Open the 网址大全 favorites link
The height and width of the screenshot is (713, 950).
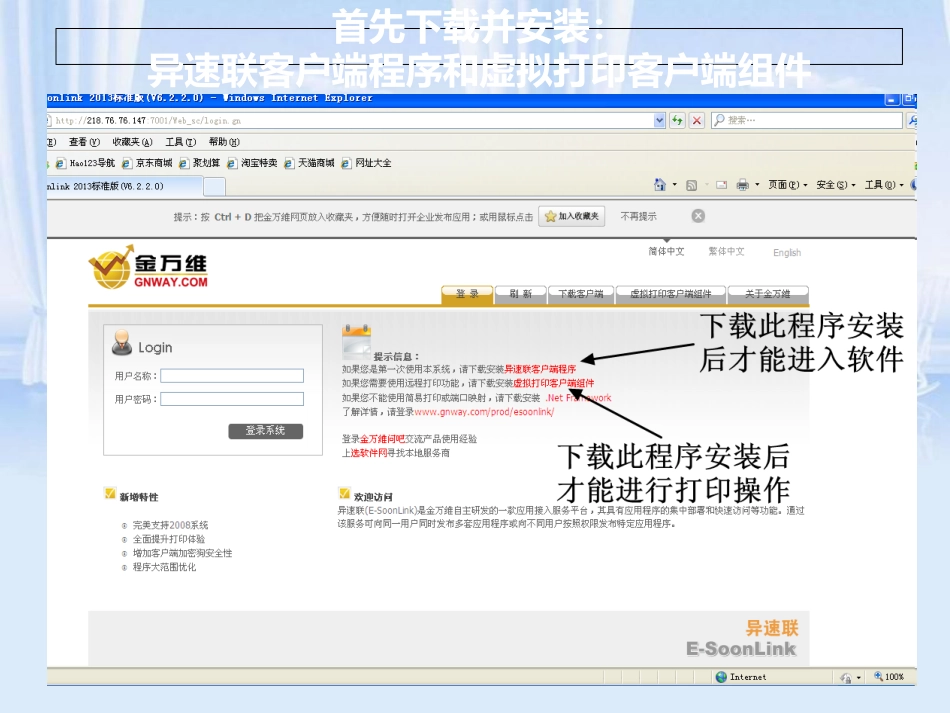coord(367,163)
